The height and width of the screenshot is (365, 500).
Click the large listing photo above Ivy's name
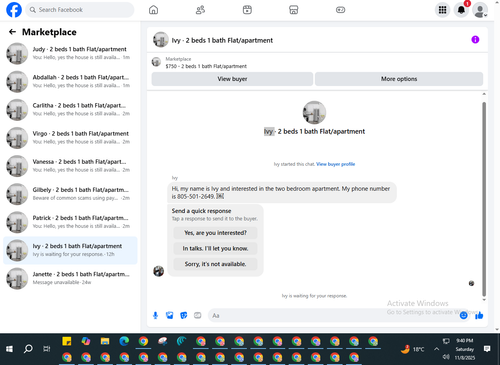[314, 112]
